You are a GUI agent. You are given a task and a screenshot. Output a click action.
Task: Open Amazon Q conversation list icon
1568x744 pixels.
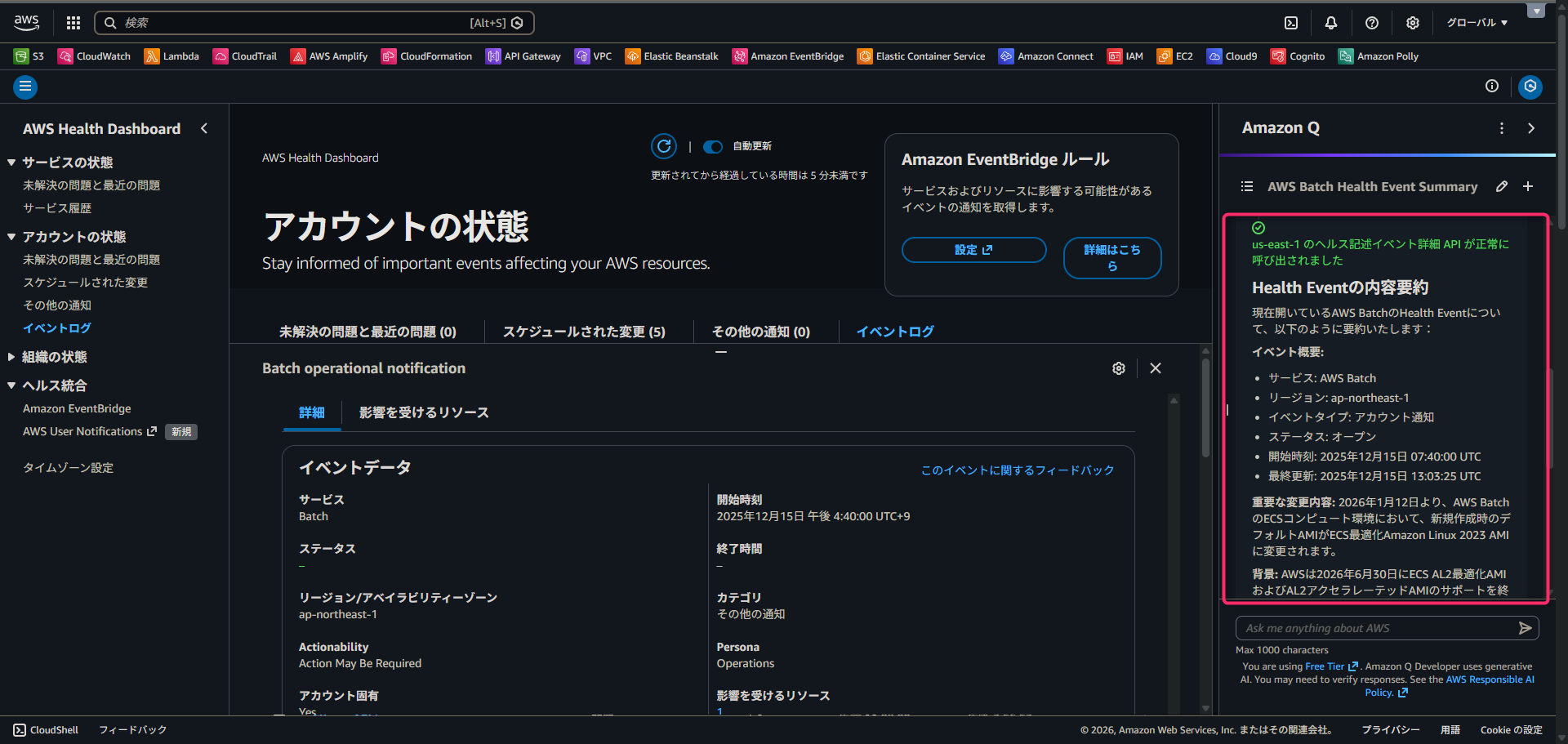point(1247,186)
